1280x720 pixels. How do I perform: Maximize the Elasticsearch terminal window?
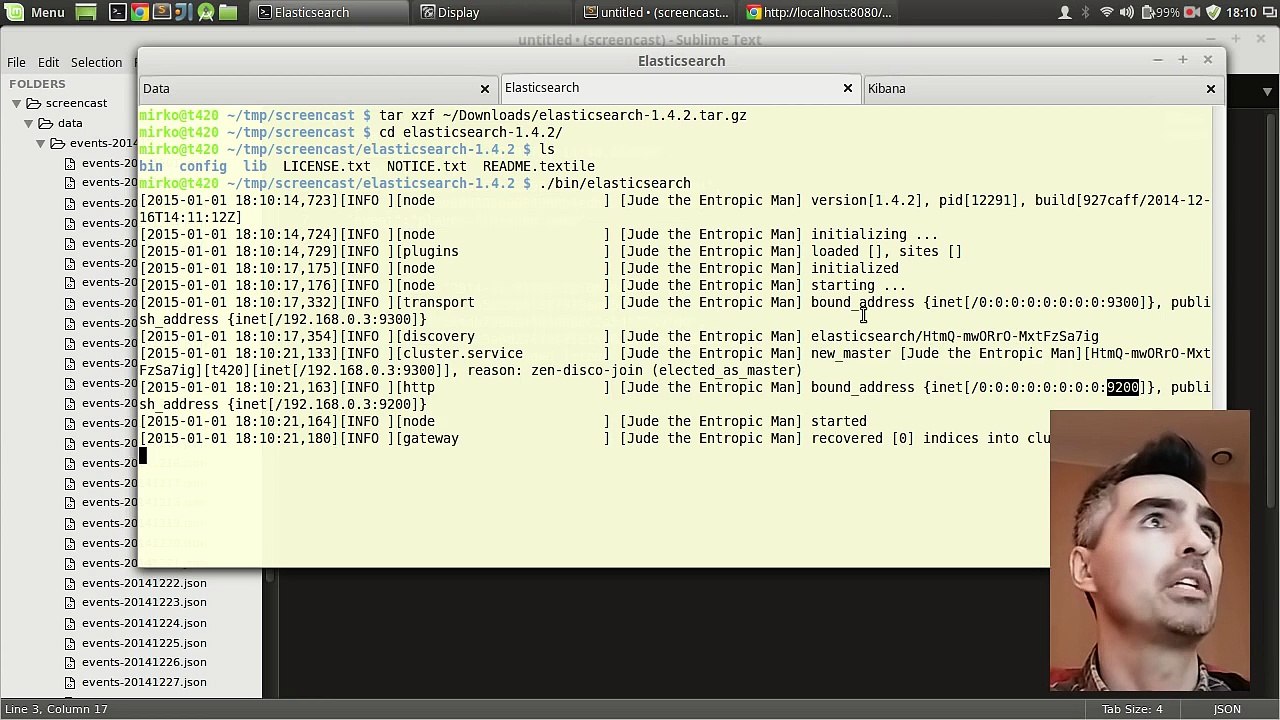coord(1182,60)
